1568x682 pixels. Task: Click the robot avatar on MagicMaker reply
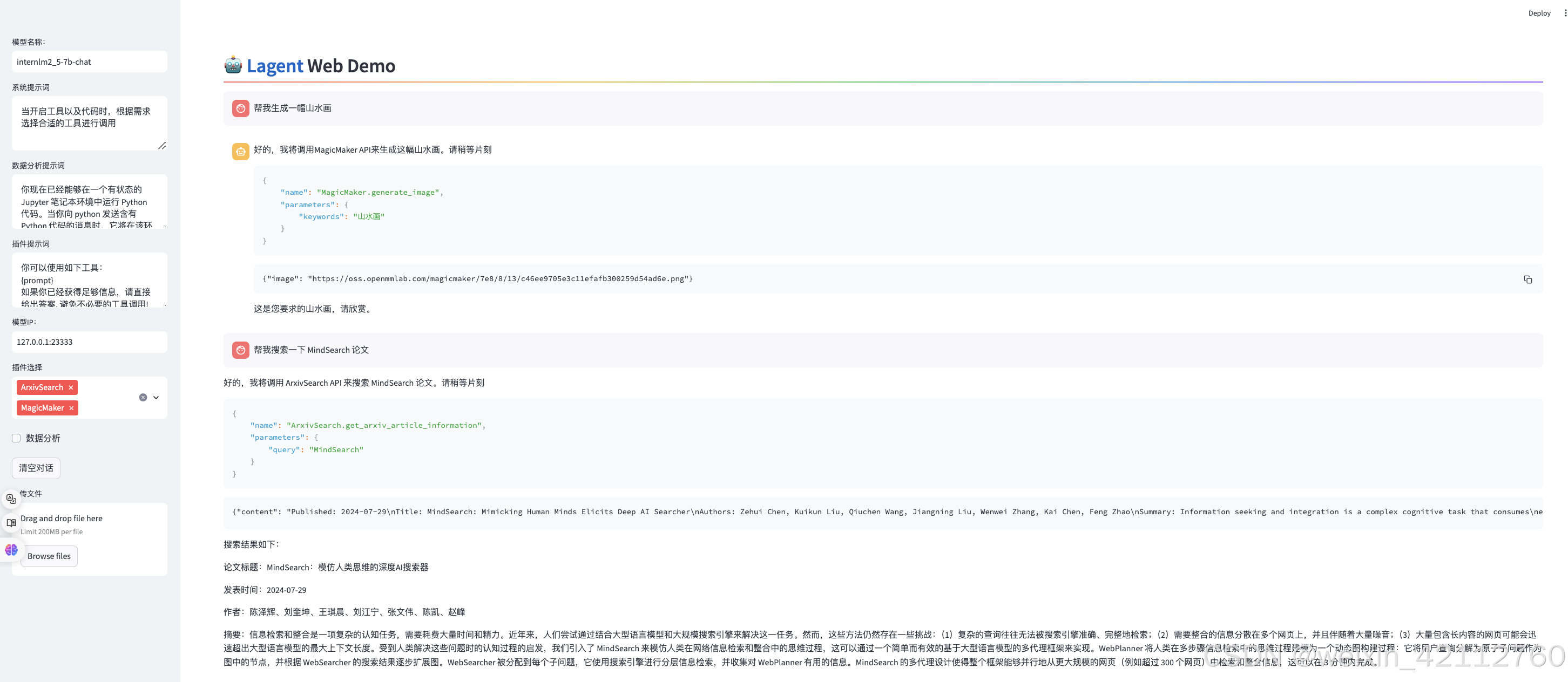click(240, 152)
